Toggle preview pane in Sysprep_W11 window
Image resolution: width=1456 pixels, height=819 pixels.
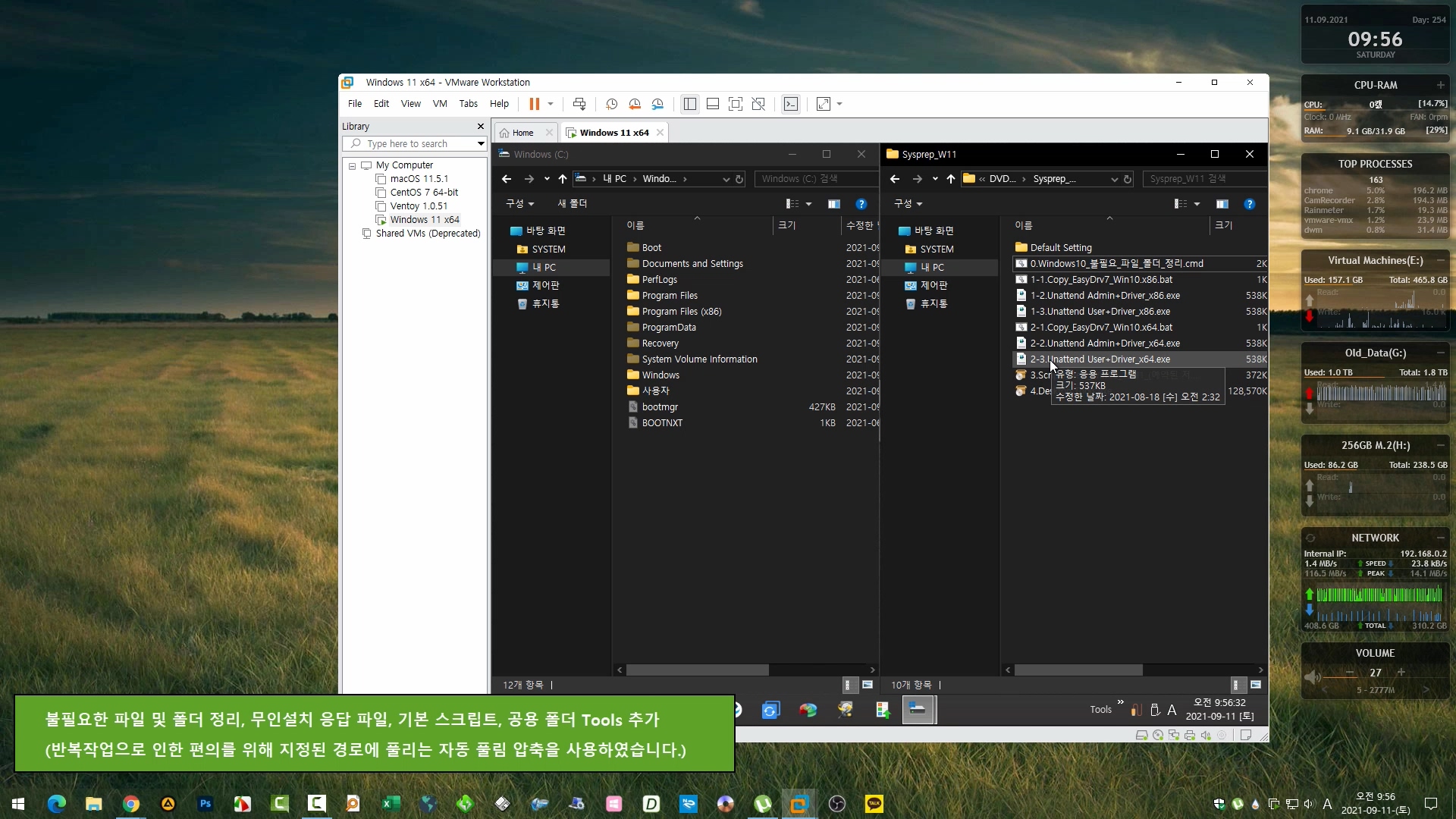(1222, 204)
